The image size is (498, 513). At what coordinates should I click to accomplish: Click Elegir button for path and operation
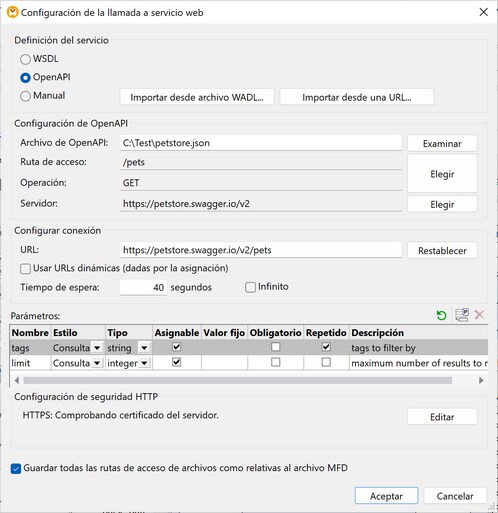pos(442,174)
